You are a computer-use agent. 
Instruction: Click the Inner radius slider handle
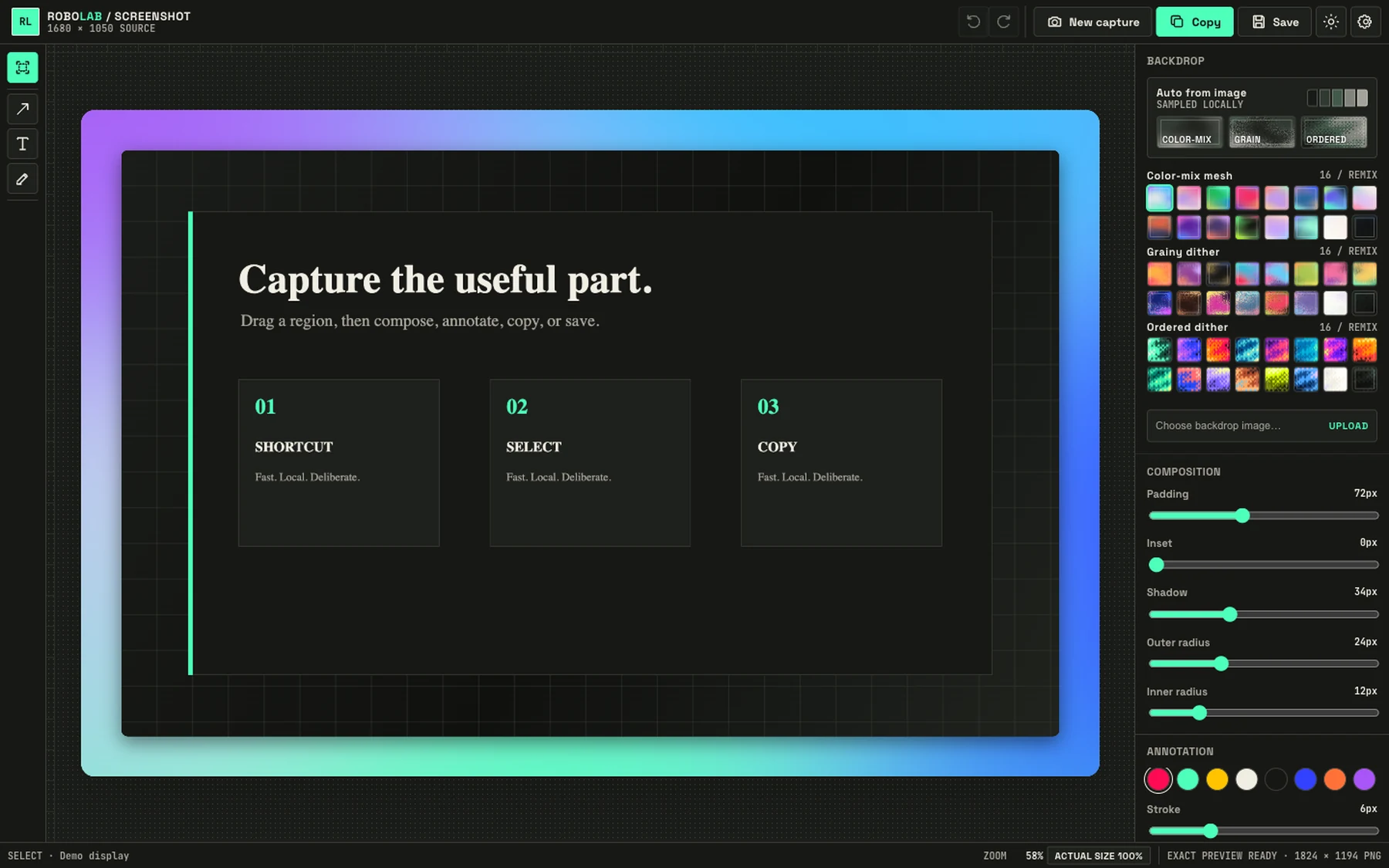pos(1199,713)
